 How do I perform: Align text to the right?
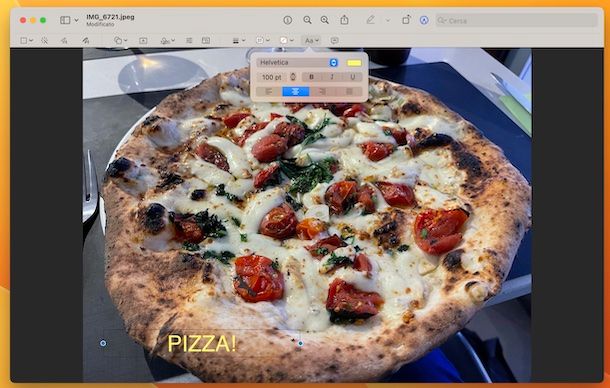(x=323, y=91)
